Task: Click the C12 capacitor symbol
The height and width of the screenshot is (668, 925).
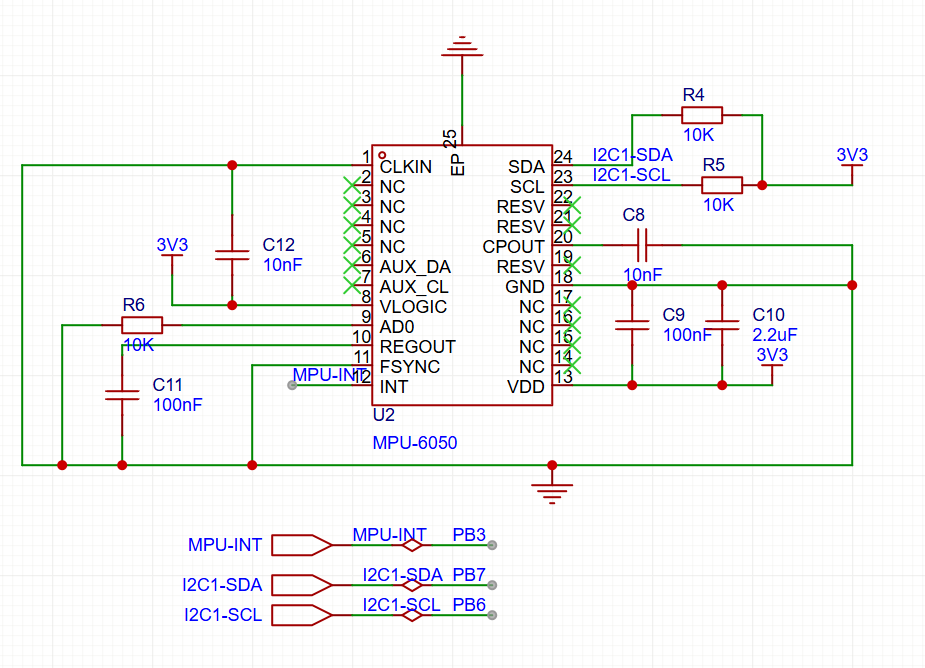Action: click(x=232, y=255)
